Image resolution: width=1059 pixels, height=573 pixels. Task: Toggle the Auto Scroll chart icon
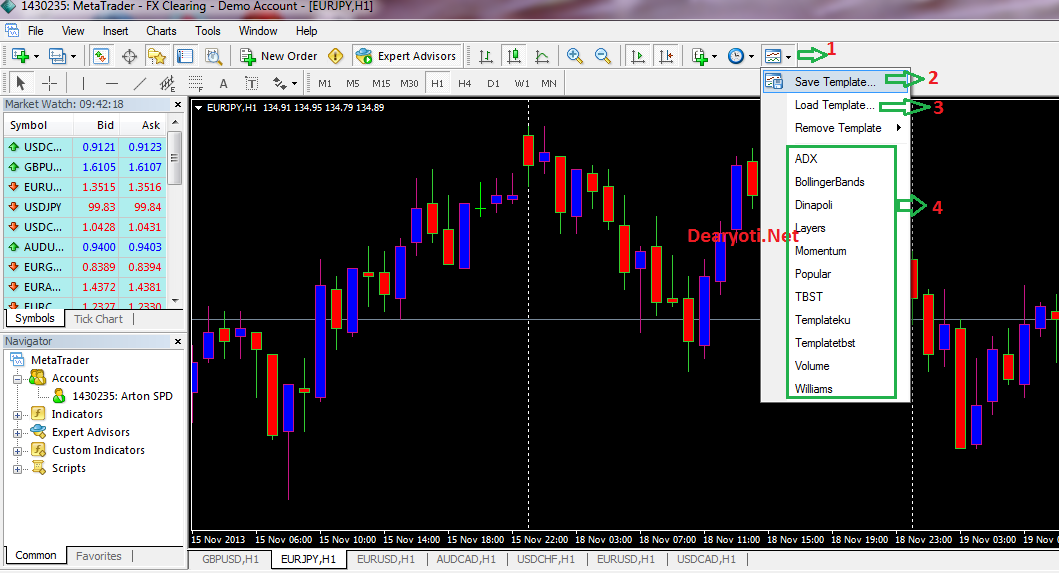(637, 56)
